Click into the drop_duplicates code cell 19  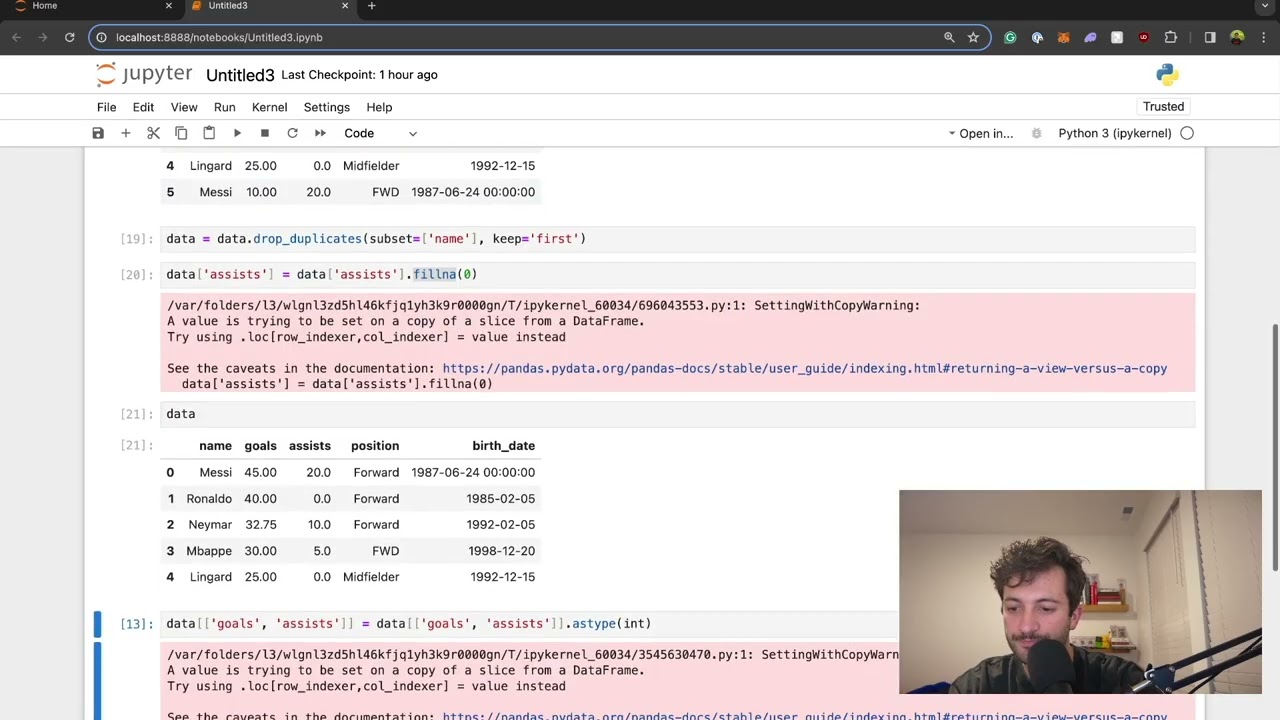(677, 239)
